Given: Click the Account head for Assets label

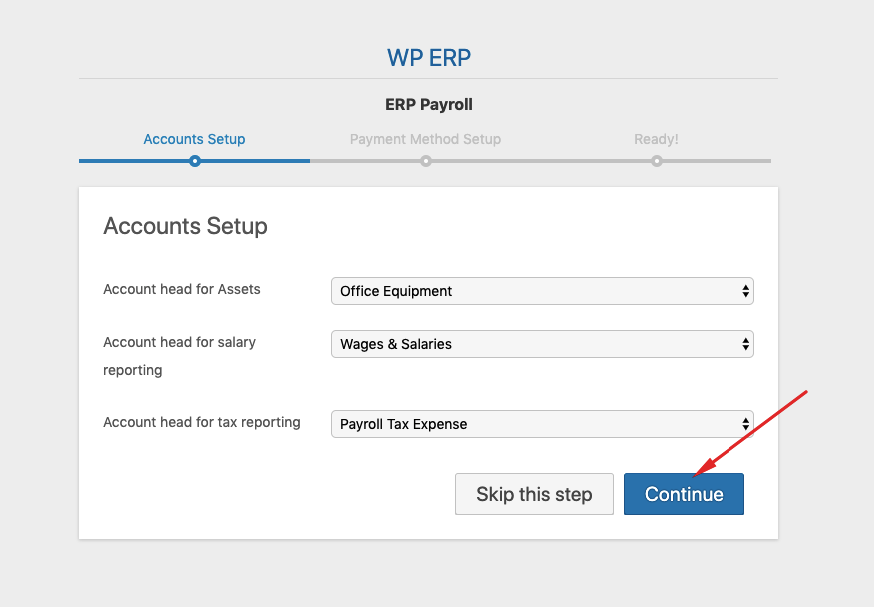Looking at the screenshot, I should 182,289.
